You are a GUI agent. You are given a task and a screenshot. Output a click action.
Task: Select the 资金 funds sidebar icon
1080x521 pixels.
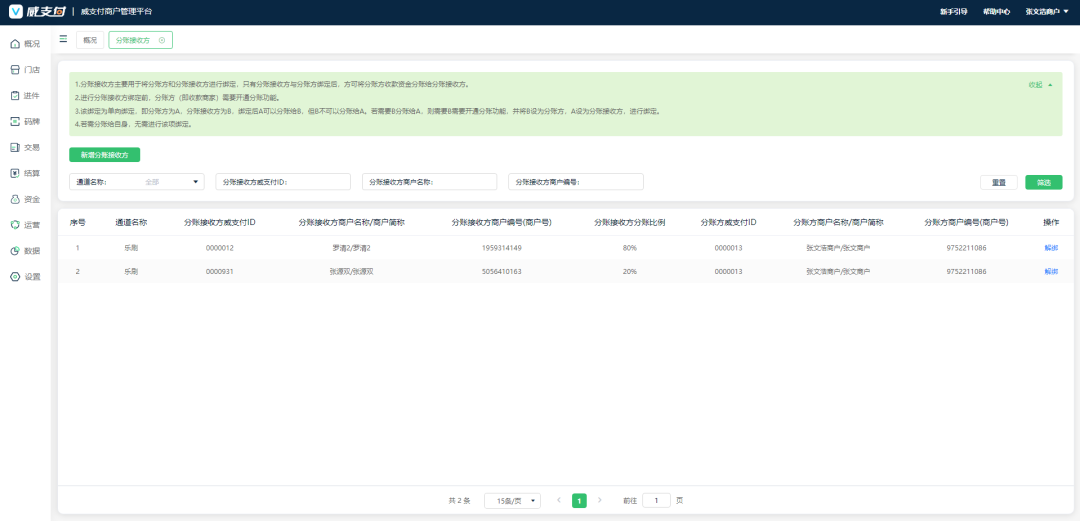[x=15, y=199]
